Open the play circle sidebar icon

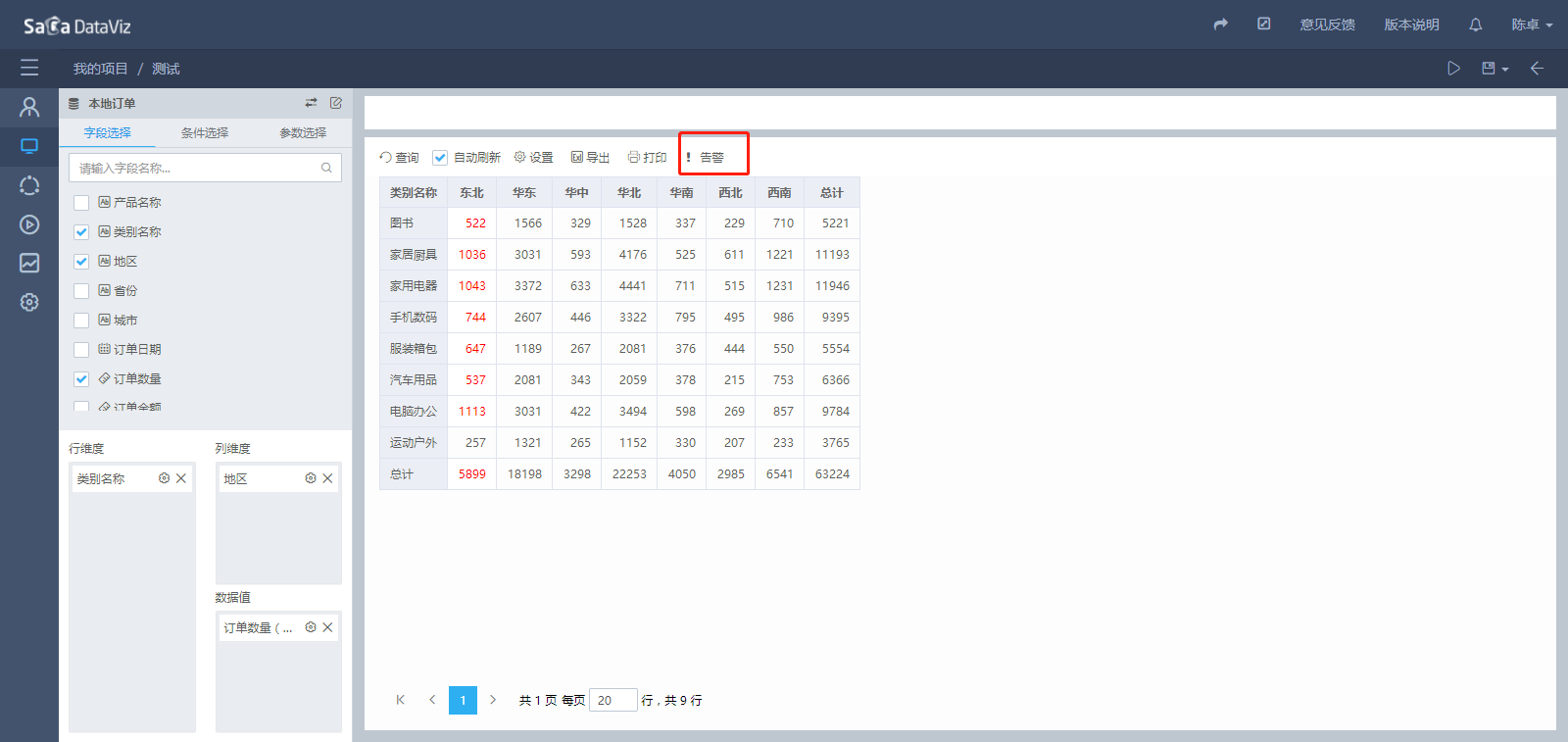point(29,224)
